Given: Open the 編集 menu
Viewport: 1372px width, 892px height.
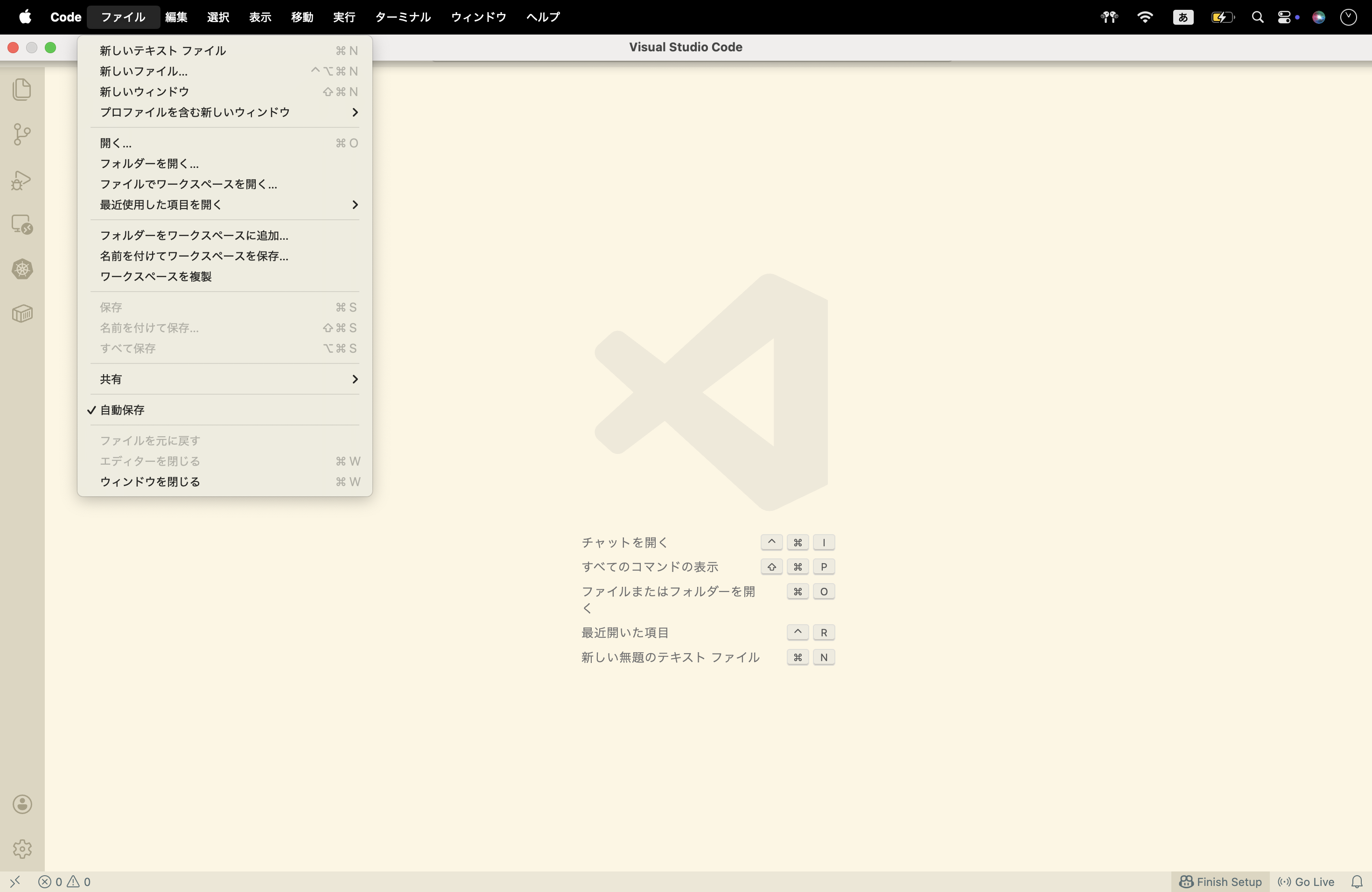Looking at the screenshot, I should (176, 17).
